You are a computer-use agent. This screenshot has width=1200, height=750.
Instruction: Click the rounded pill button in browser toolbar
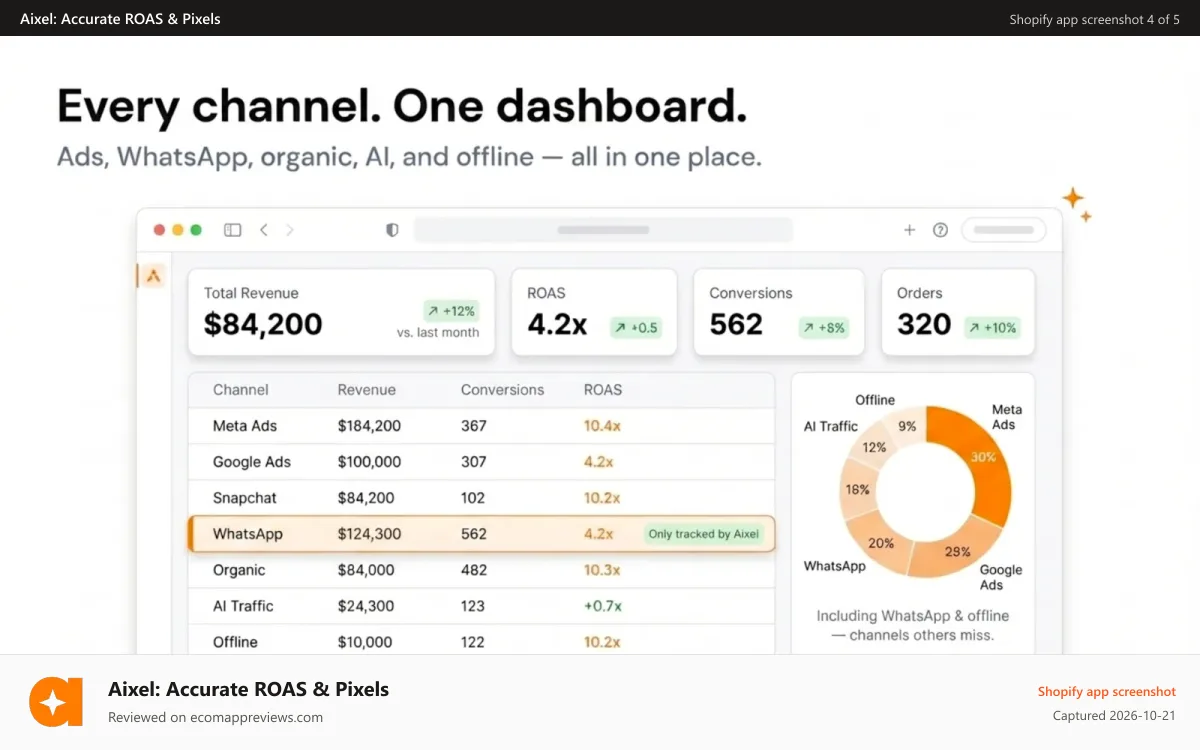[1003, 230]
